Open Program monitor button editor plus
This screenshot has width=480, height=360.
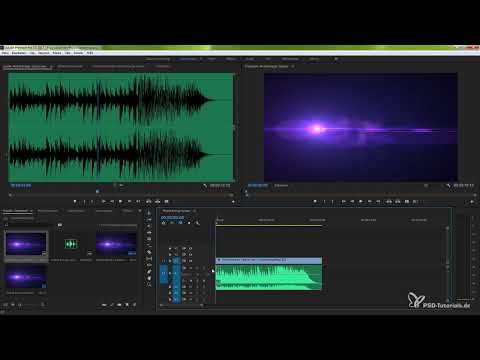pyautogui.click(x=472, y=202)
